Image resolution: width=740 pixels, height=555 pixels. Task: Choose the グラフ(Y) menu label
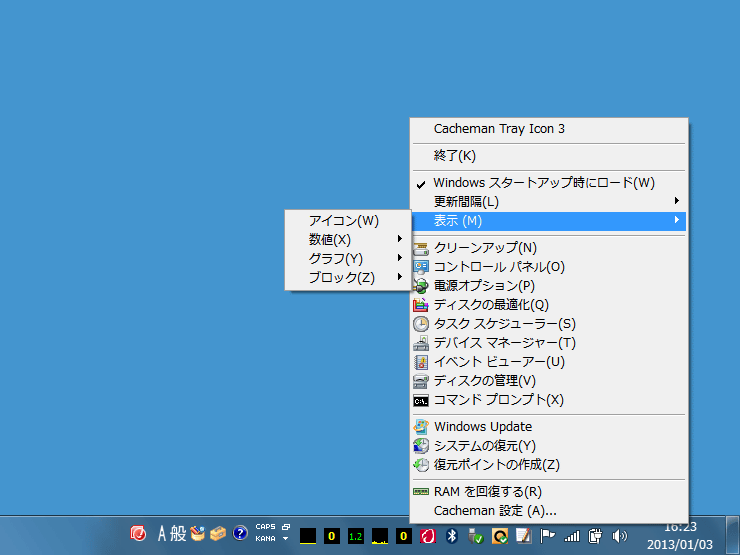[x=336, y=259]
